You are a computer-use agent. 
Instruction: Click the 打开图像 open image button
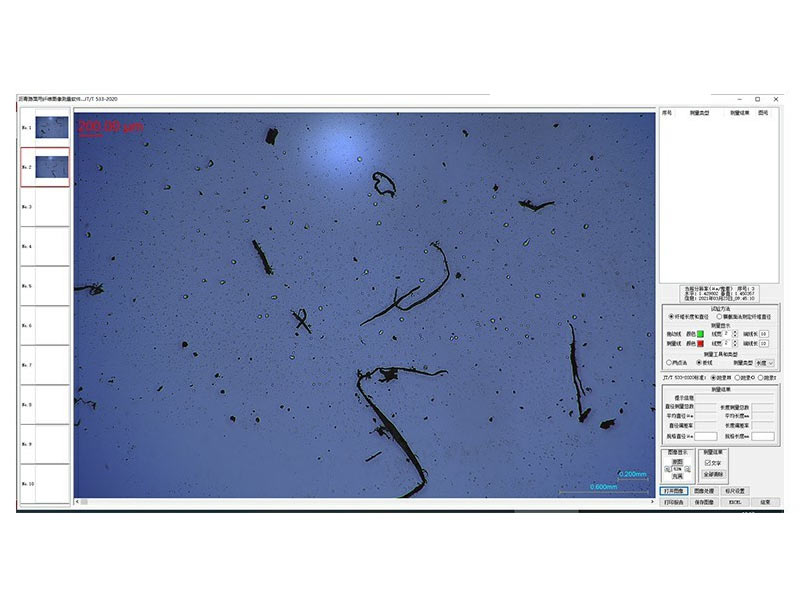[674, 491]
